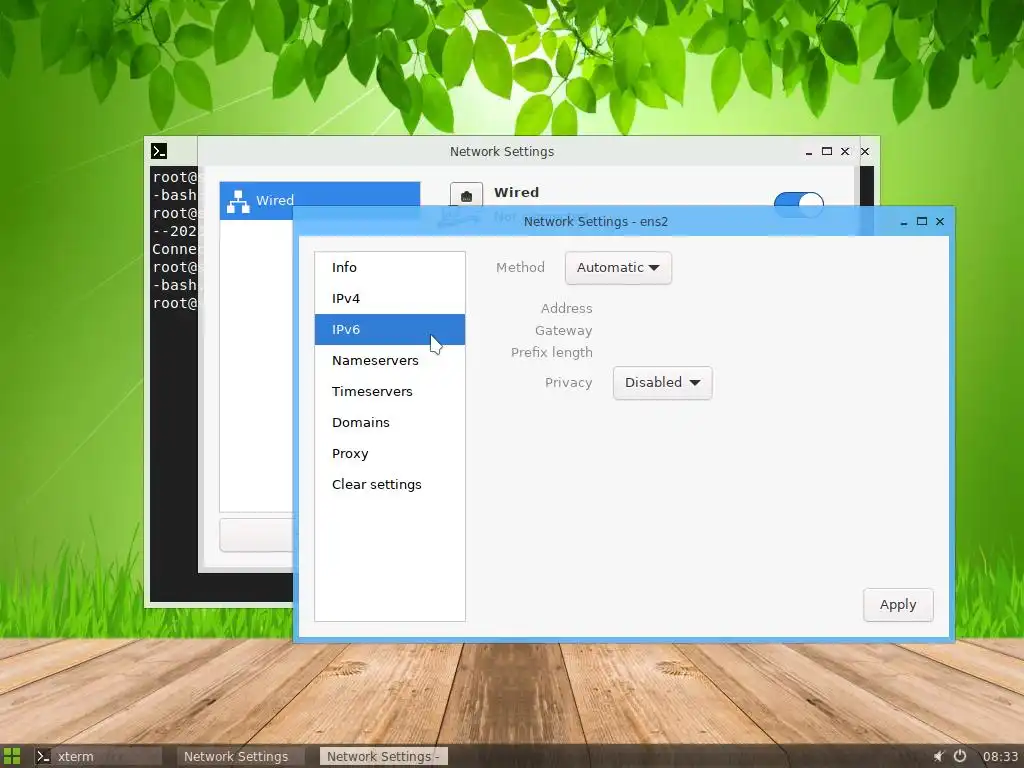Click the Address label

pos(566,308)
